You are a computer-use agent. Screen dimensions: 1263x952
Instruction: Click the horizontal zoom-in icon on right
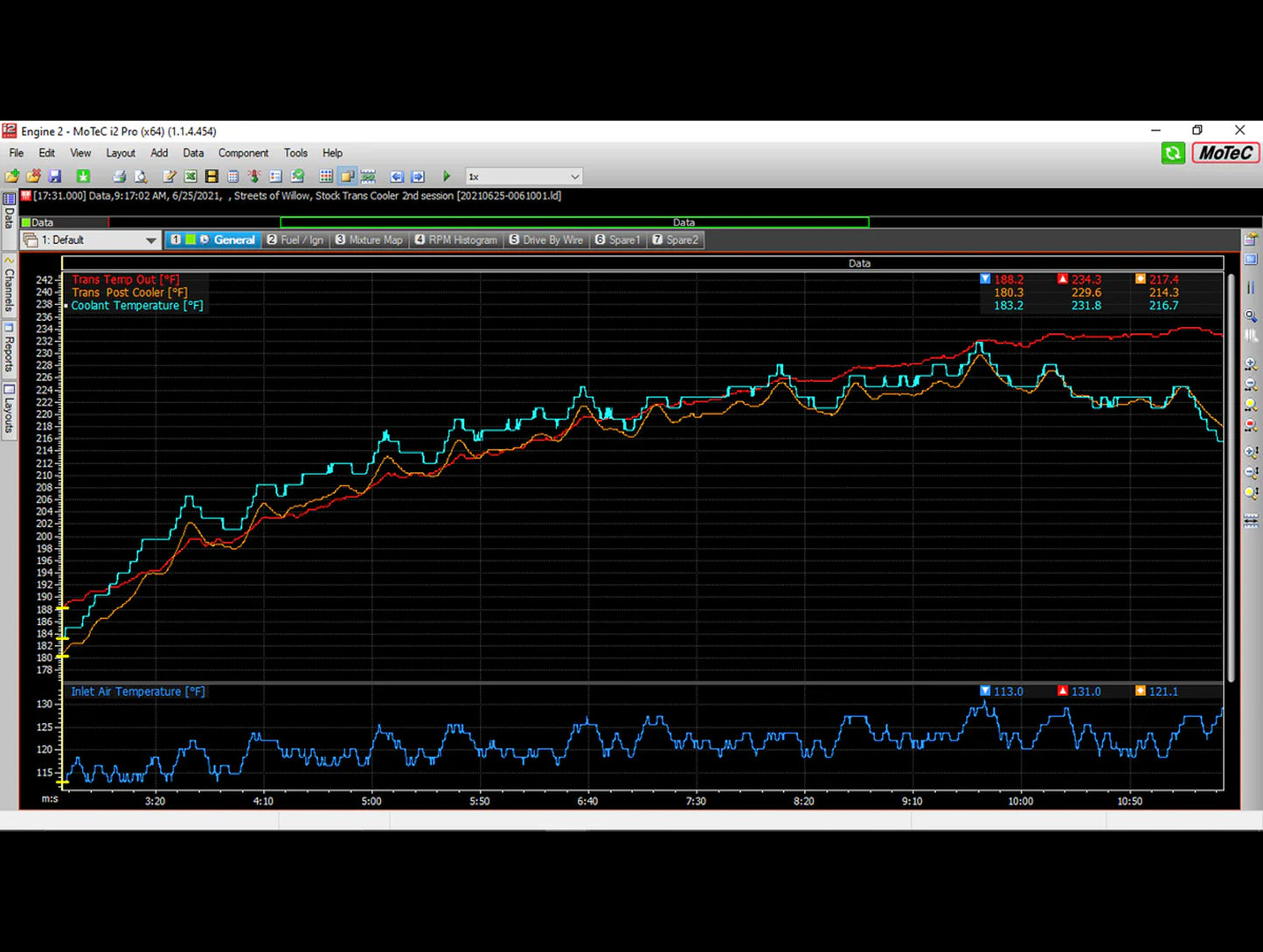[1251, 364]
